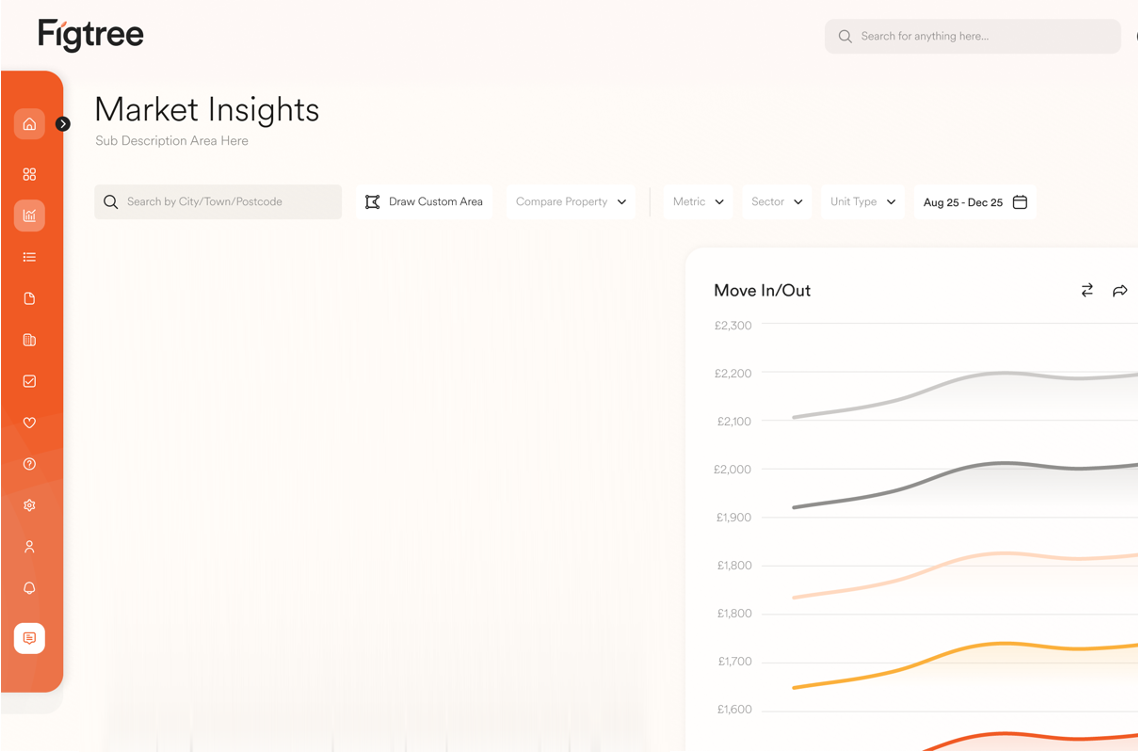This screenshot has height=752, width=1138.
Task: Click the magnifier icon in top search bar
Action: pos(845,36)
